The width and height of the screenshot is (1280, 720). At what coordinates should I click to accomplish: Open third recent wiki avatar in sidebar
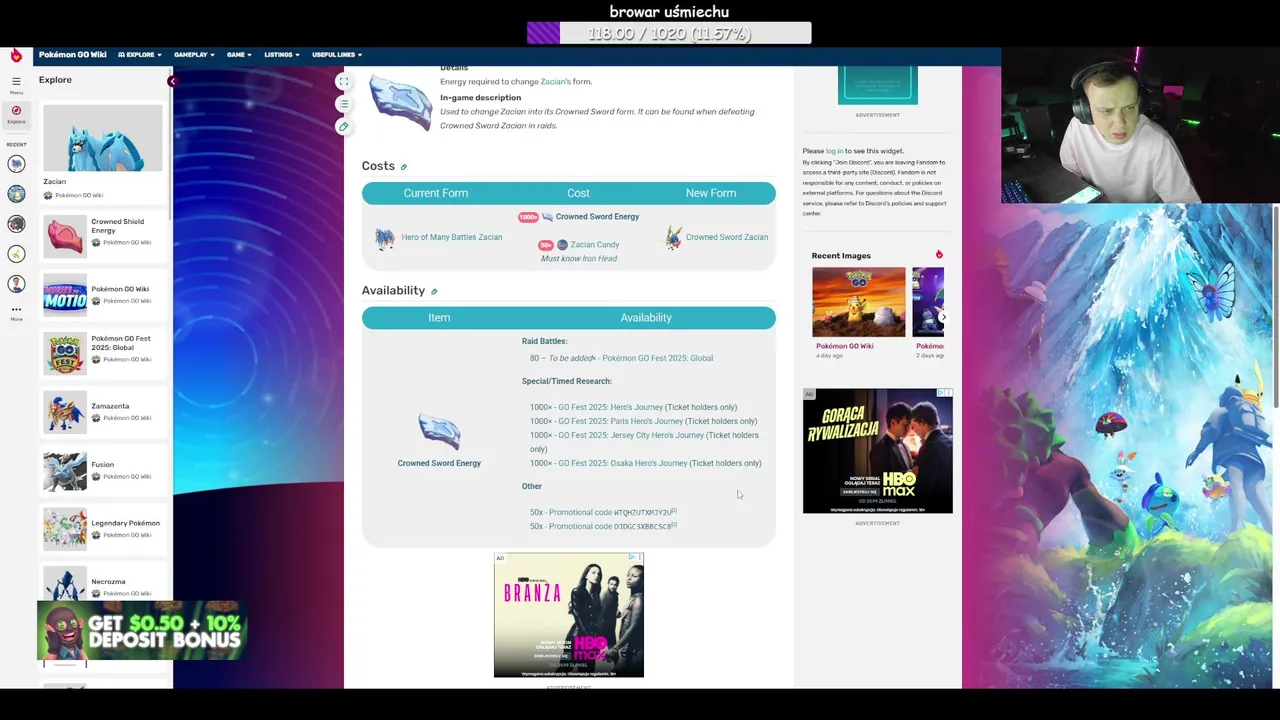pyautogui.click(x=16, y=223)
